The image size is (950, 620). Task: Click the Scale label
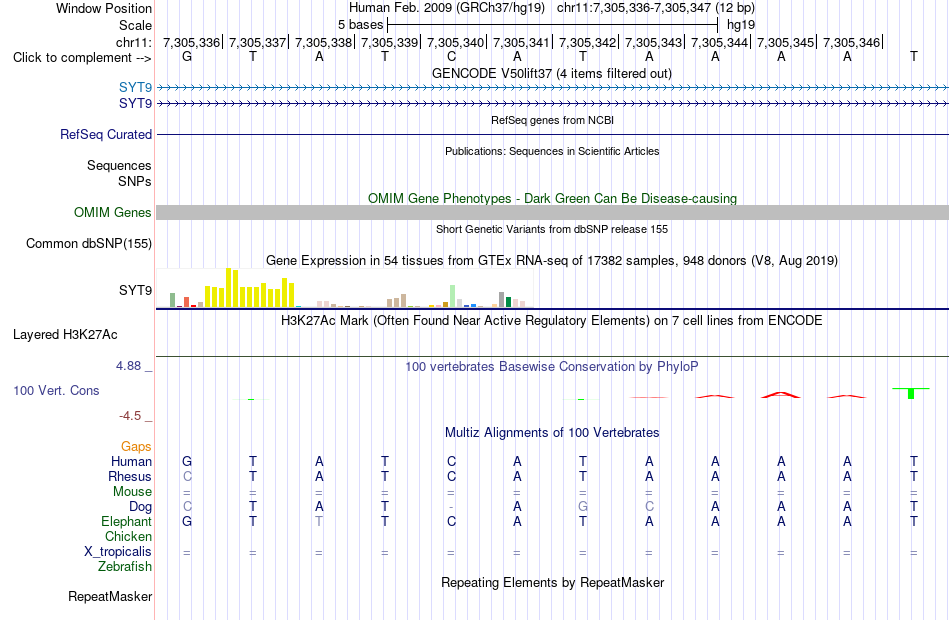pyautogui.click(x=135, y=25)
